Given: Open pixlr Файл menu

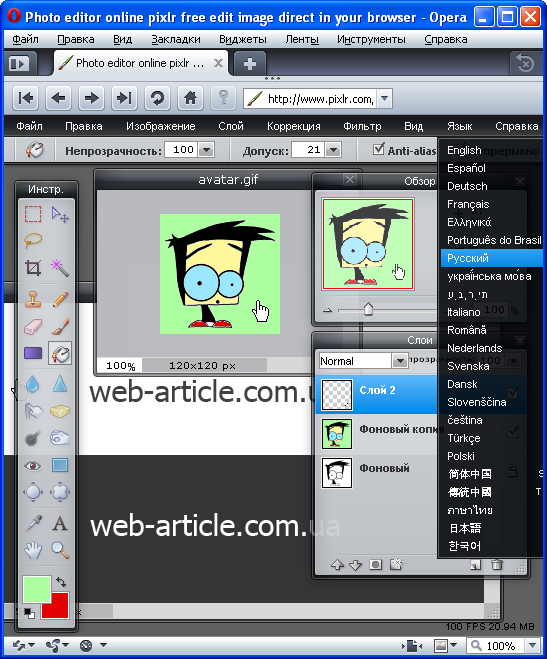Looking at the screenshot, I should 29,126.
